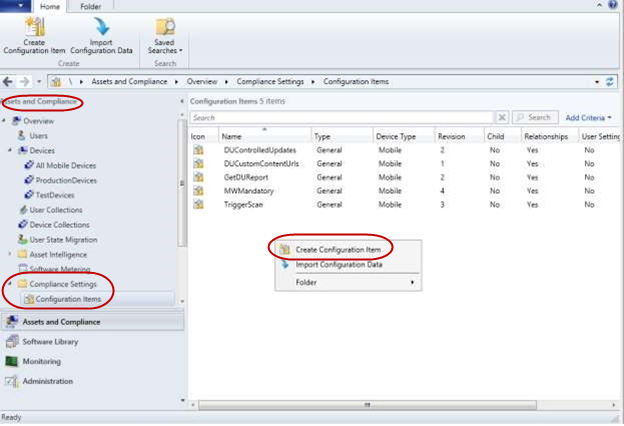This screenshot has width=624, height=426.
Task: Click the refresh icon in address bar
Action: (x=609, y=81)
